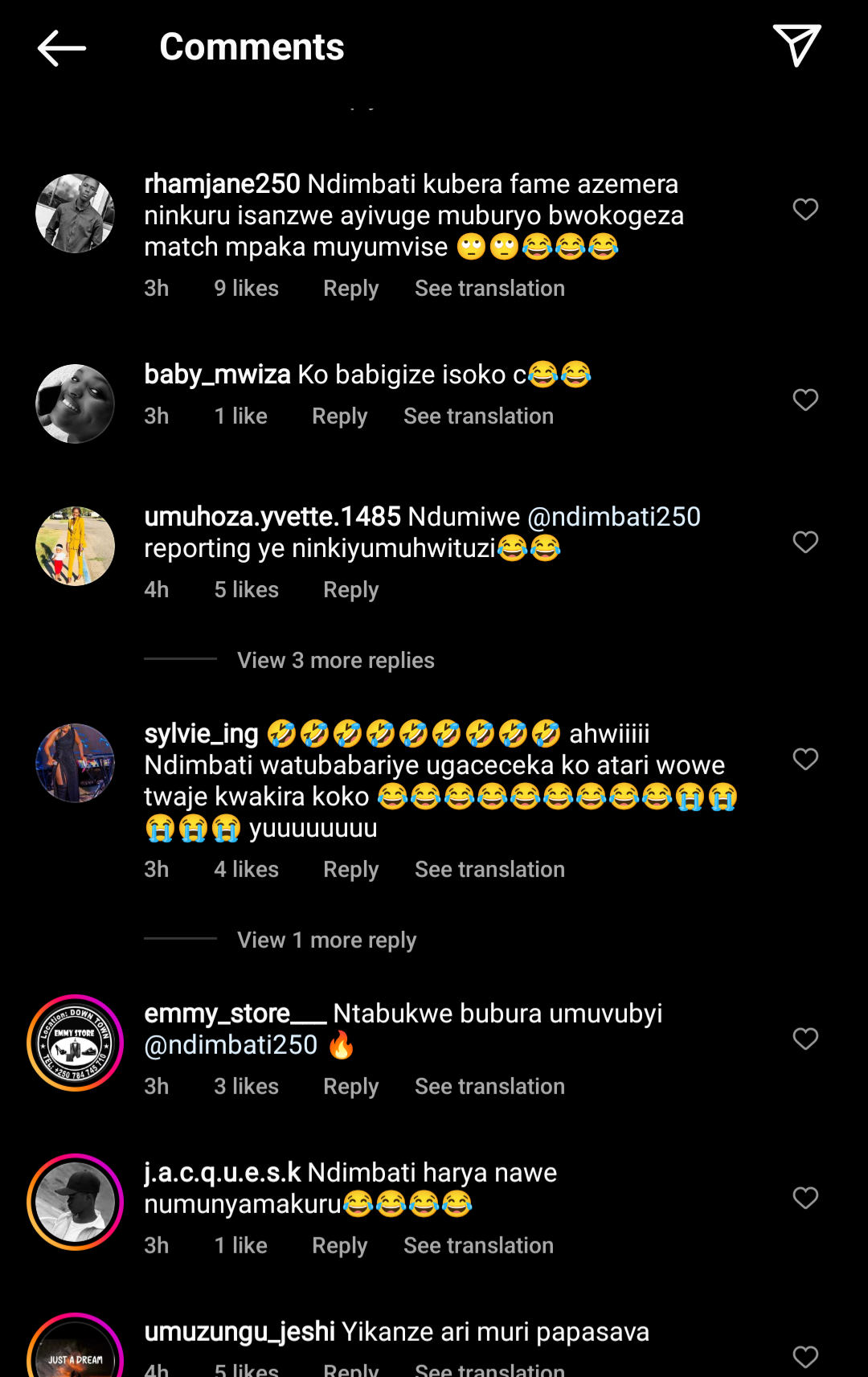
Task: Like baby_mwiza's comment with the heart
Action: pyautogui.click(x=805, y=400)
